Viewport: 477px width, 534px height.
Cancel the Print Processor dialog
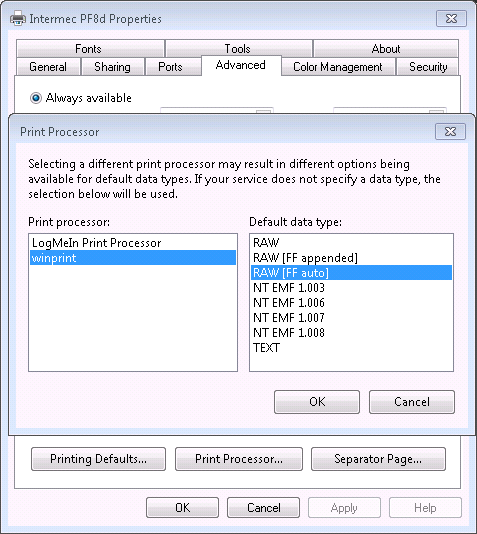(412, 402)
